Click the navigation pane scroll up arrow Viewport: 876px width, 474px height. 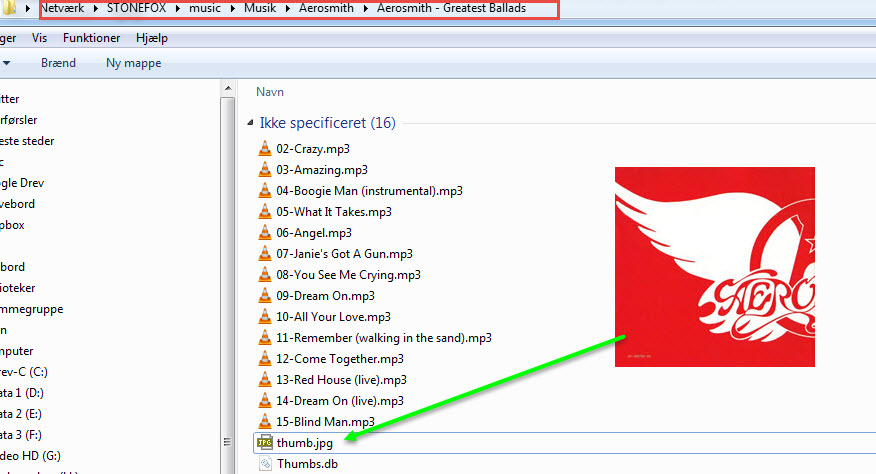click(x=227, y=89)
